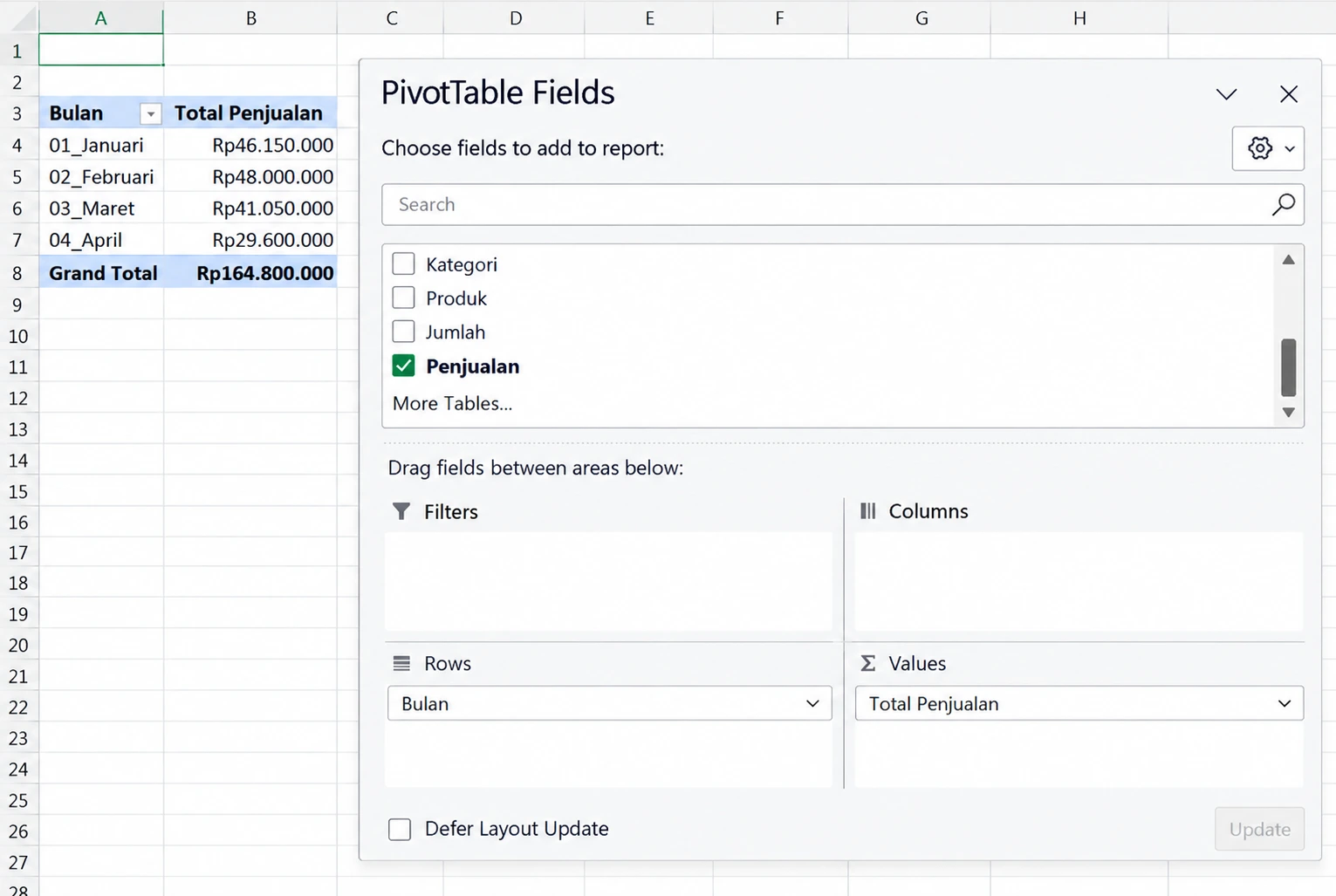Open the More Tables... link

[452, 403]
